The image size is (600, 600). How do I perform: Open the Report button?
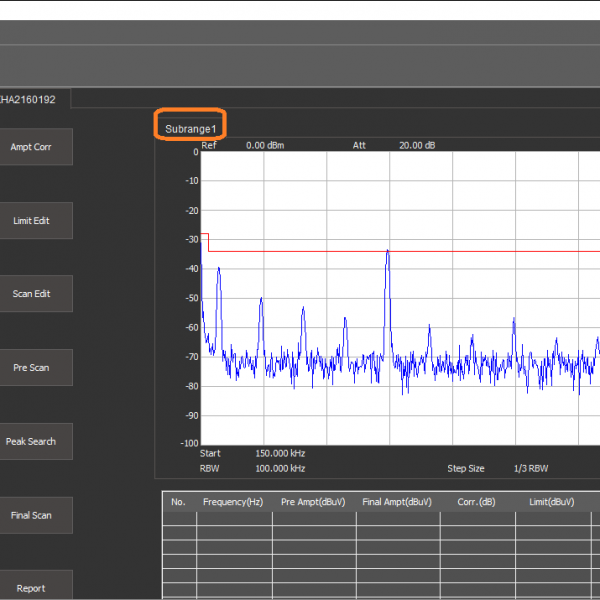click(31, 588)
